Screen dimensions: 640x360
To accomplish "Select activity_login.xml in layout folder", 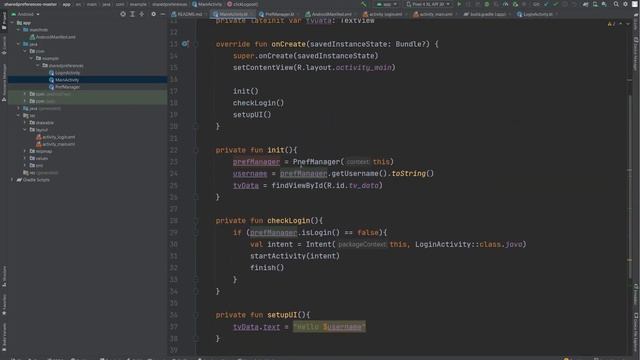I will (x=58, y=137).
